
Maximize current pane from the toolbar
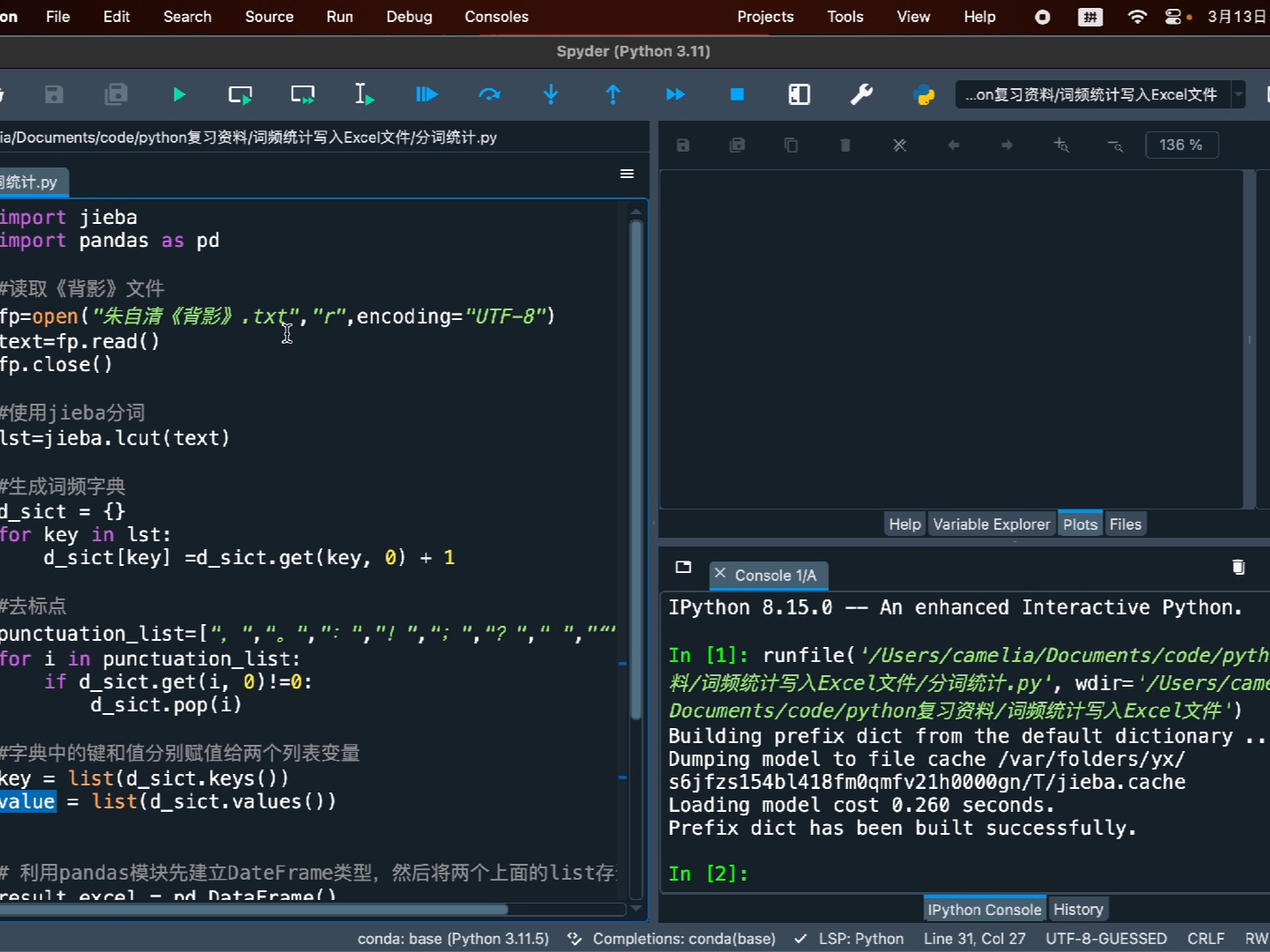click(x=799, y=94)
